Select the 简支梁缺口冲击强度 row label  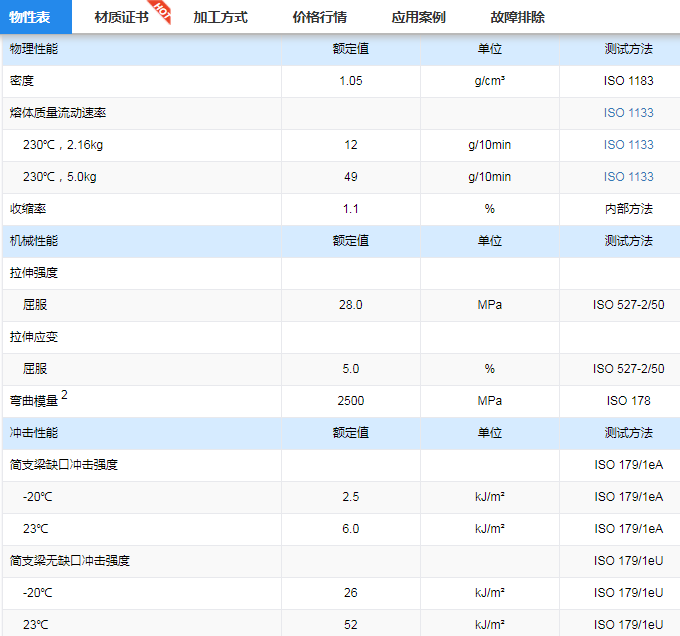click(70, 465)
